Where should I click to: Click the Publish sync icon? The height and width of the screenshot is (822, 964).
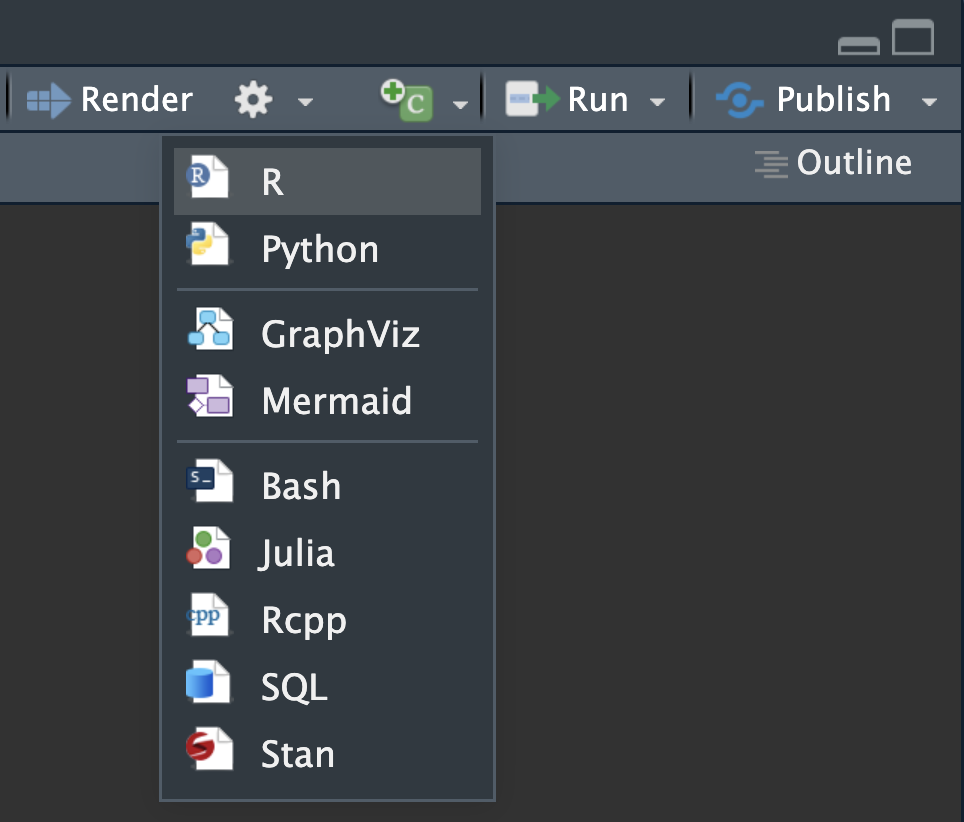click(x=740, y=100)
